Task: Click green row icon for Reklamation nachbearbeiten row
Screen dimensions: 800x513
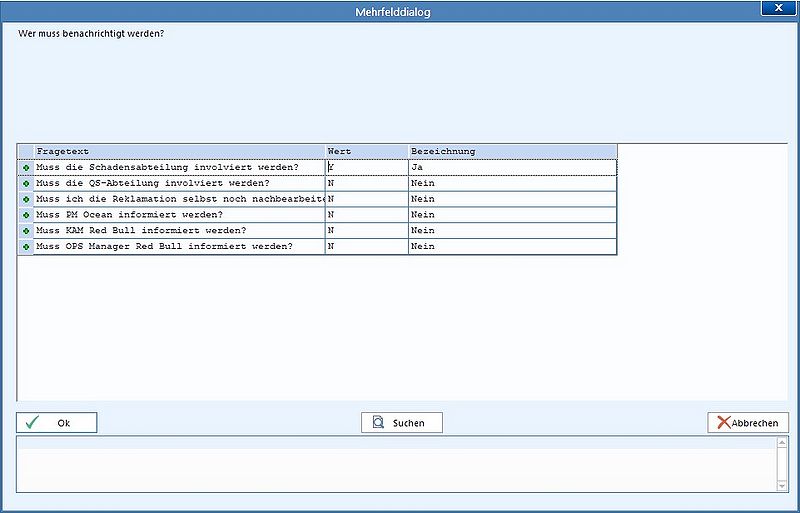Action: coord(26,199)
